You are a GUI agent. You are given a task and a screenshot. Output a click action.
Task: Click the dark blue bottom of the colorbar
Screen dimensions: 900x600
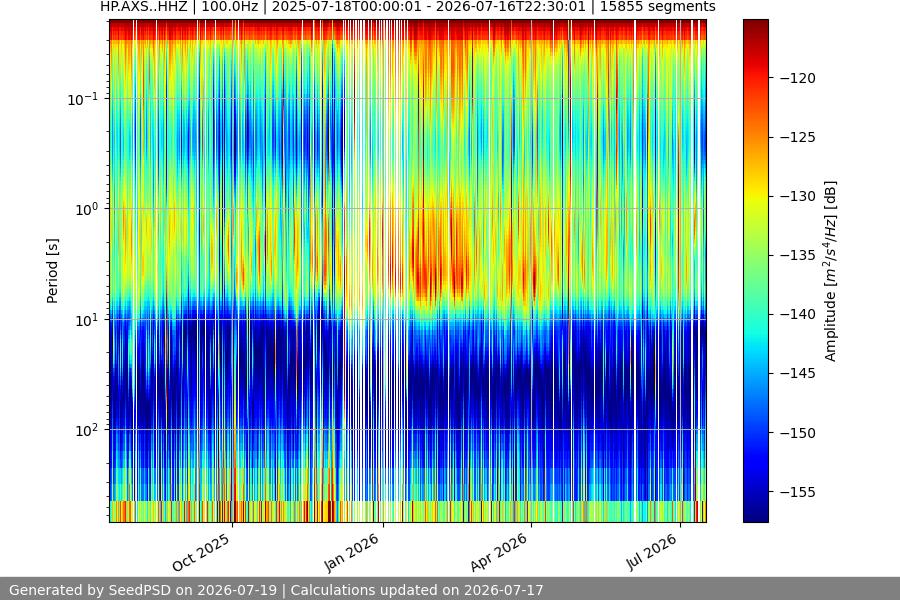pos(755,511)
